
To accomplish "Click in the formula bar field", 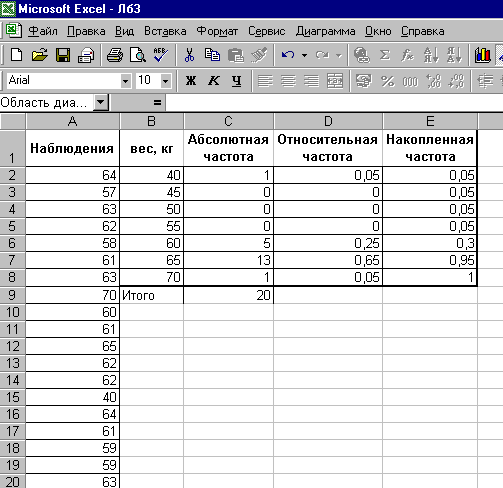I will (334, 102).
